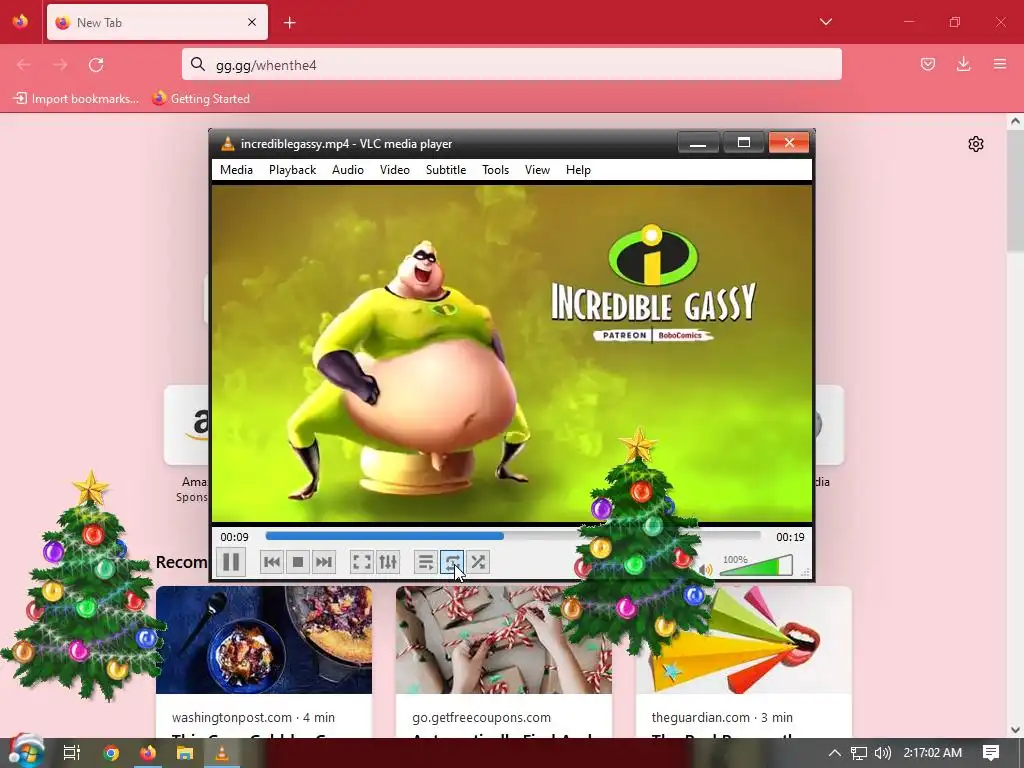Open the go.getfreecoupons.com card
The image size is (1024, 768).
coord(504,662)
